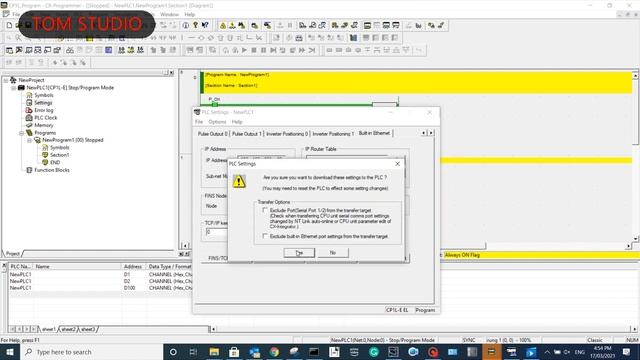Open the Window menu in main window
Viewport: 640px width, 360px height.
[x=169, y=14]
